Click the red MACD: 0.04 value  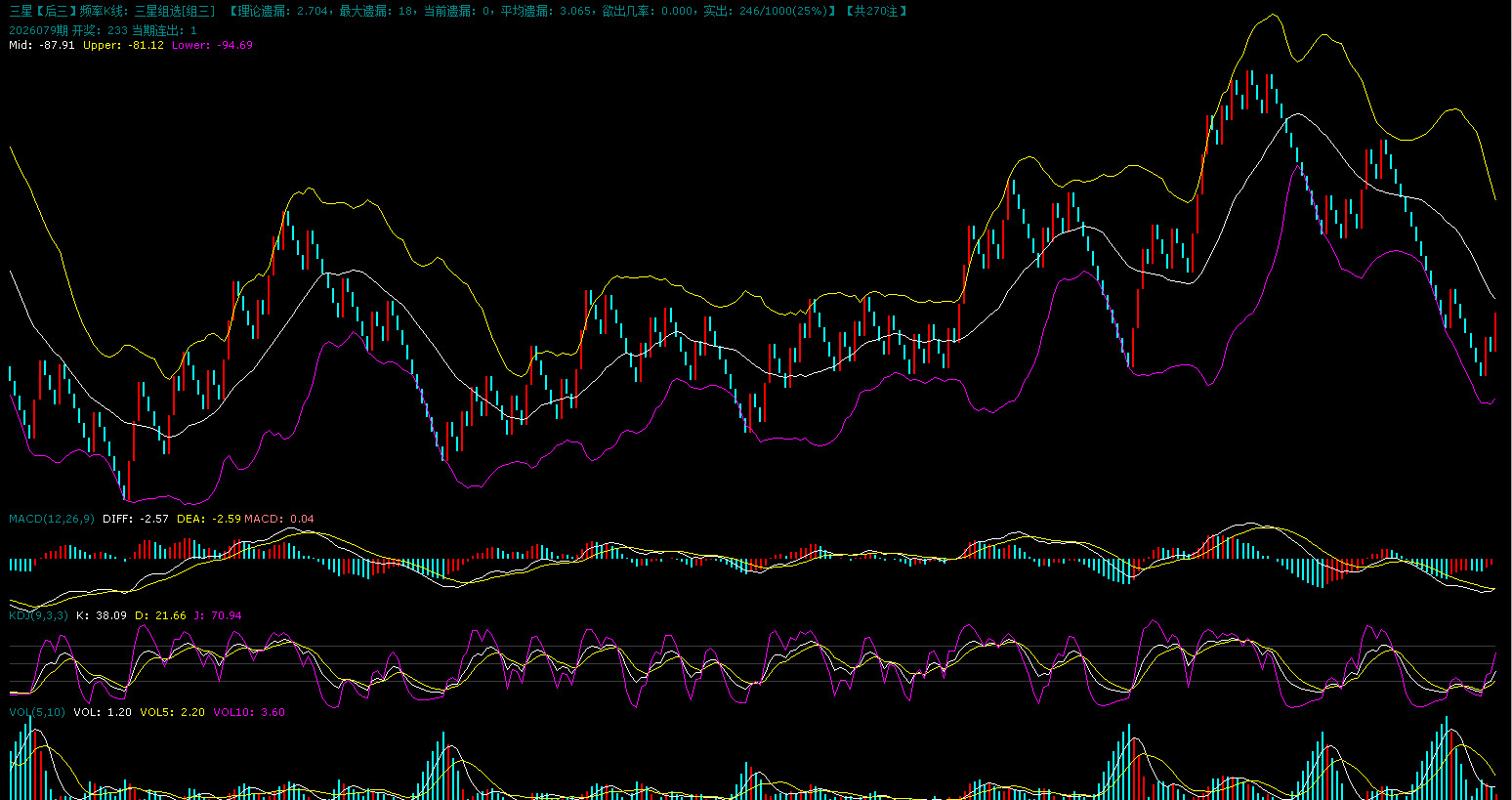click(x=279, y=519)
